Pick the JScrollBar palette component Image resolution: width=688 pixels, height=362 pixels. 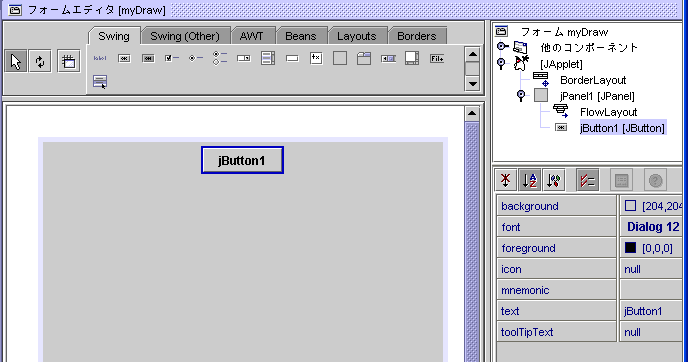click(388, 58)
